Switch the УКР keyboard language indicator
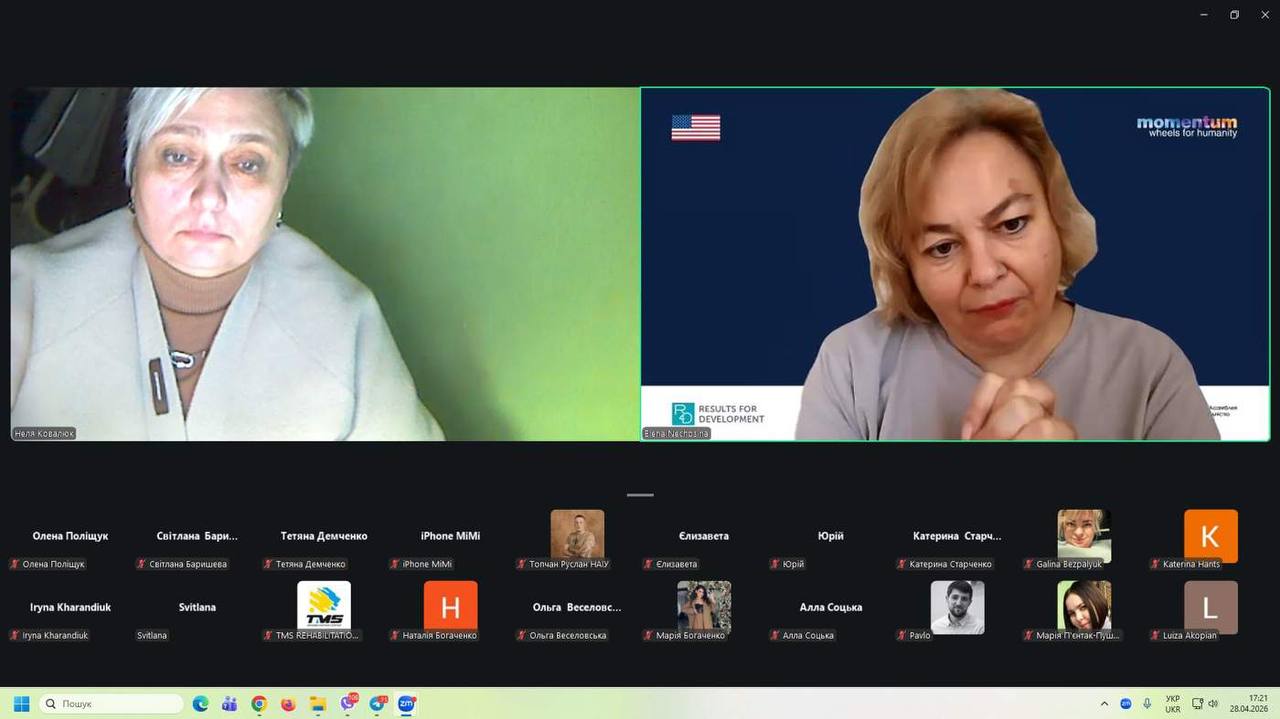This screenshot has height=719, width=1280. pyautogui.click(x=1172, y=704)
